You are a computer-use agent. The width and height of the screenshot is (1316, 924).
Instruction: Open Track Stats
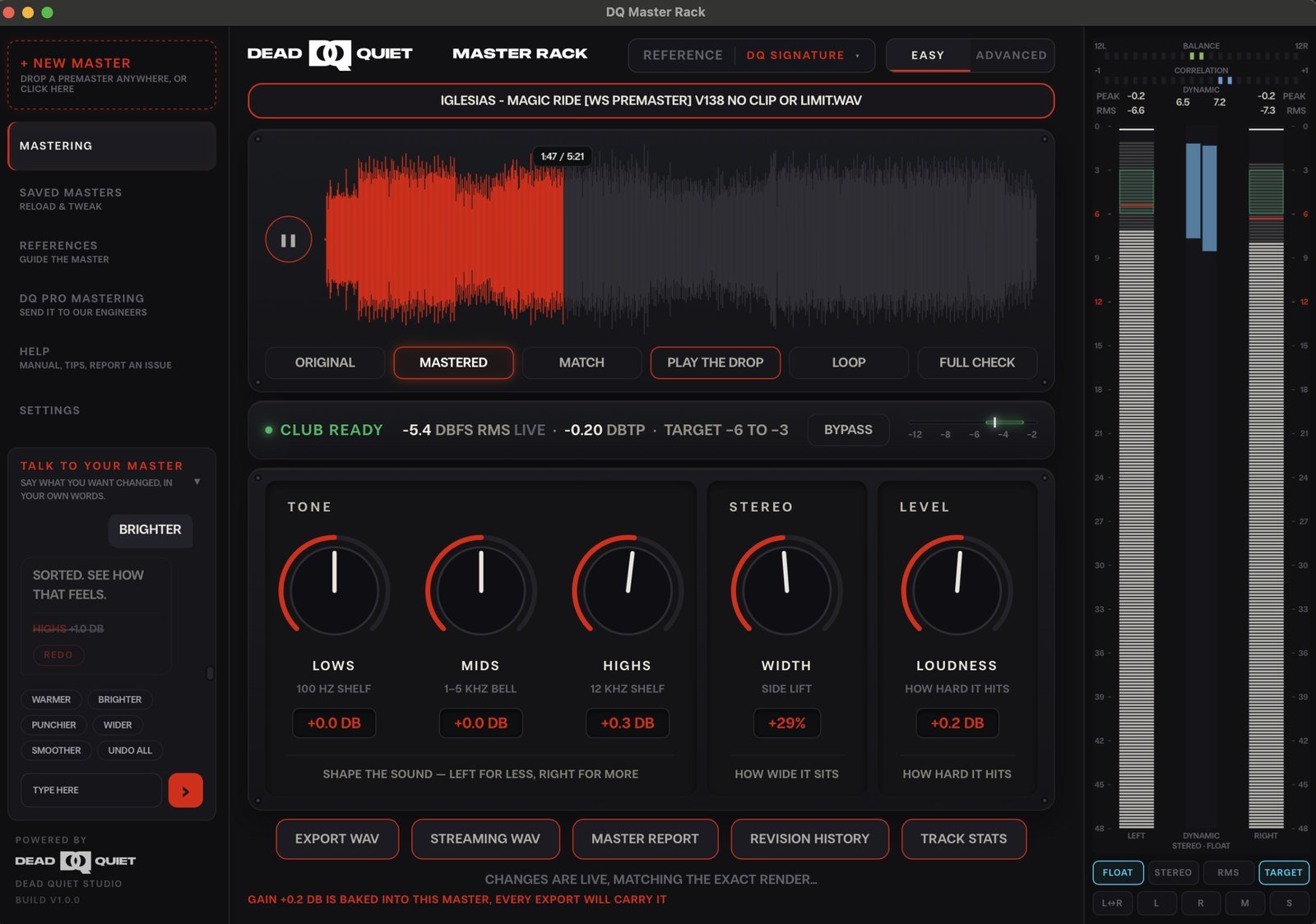[964, 839]
